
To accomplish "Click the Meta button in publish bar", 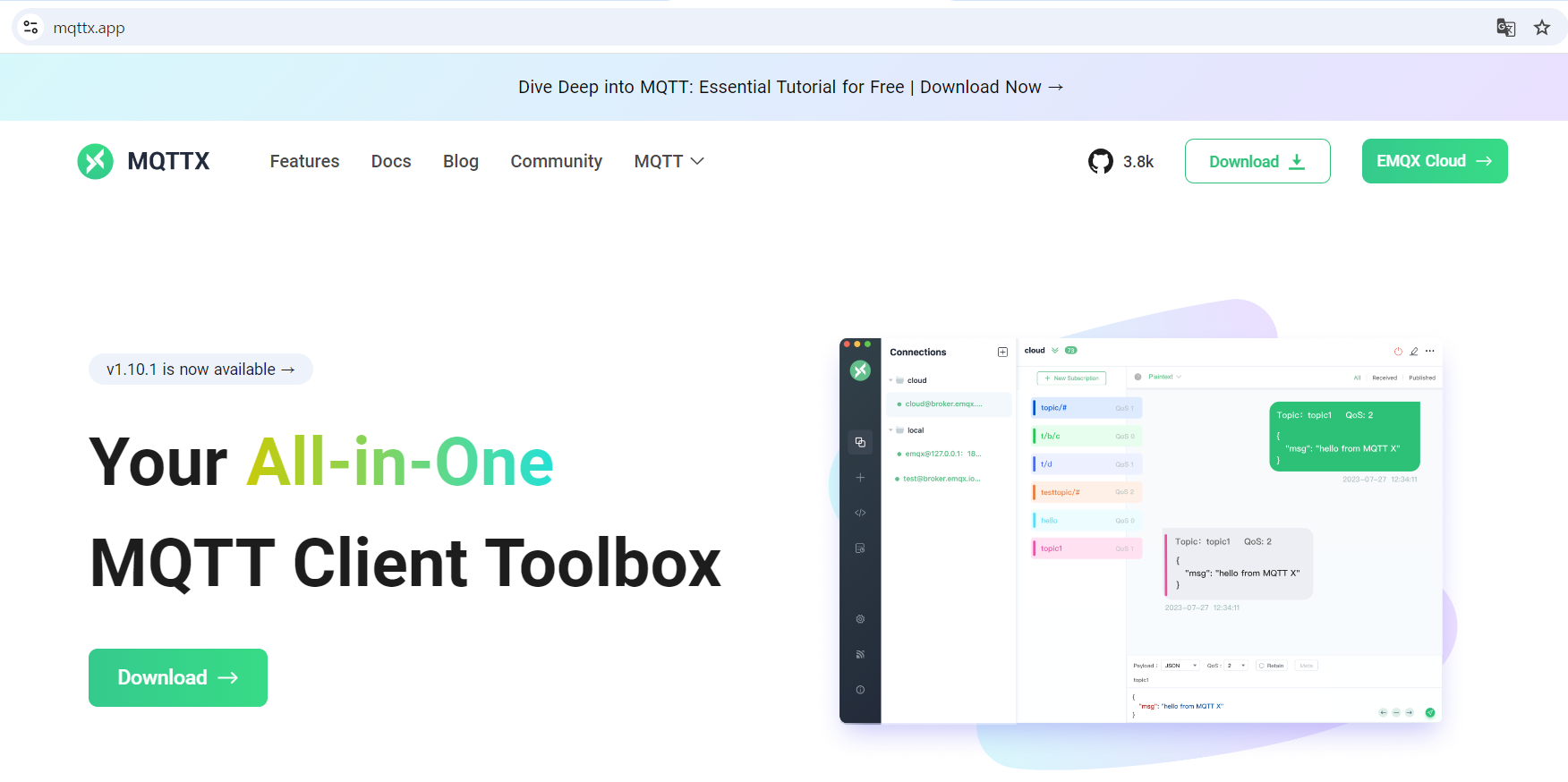I will tap(1307, 666).
